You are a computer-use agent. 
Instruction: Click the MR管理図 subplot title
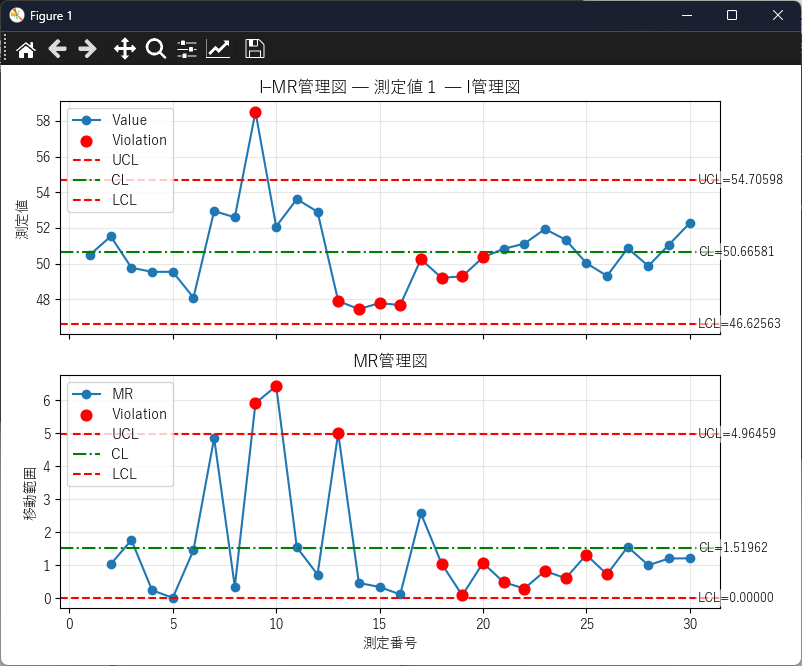[390, 360]
